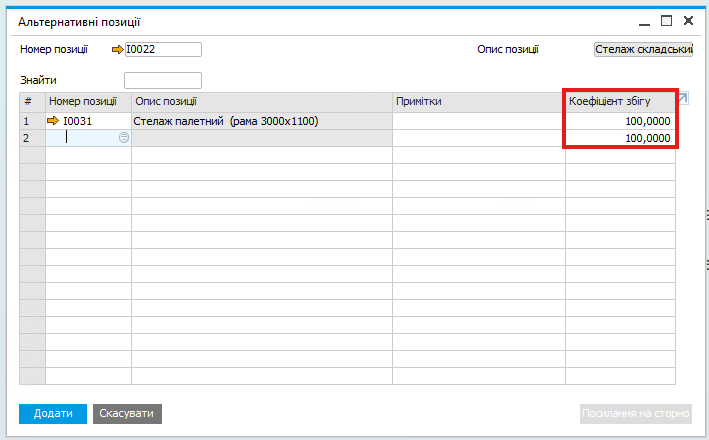The image size is (709, 440).
Task: Click the Примітки column header
Action: (478, 101)
